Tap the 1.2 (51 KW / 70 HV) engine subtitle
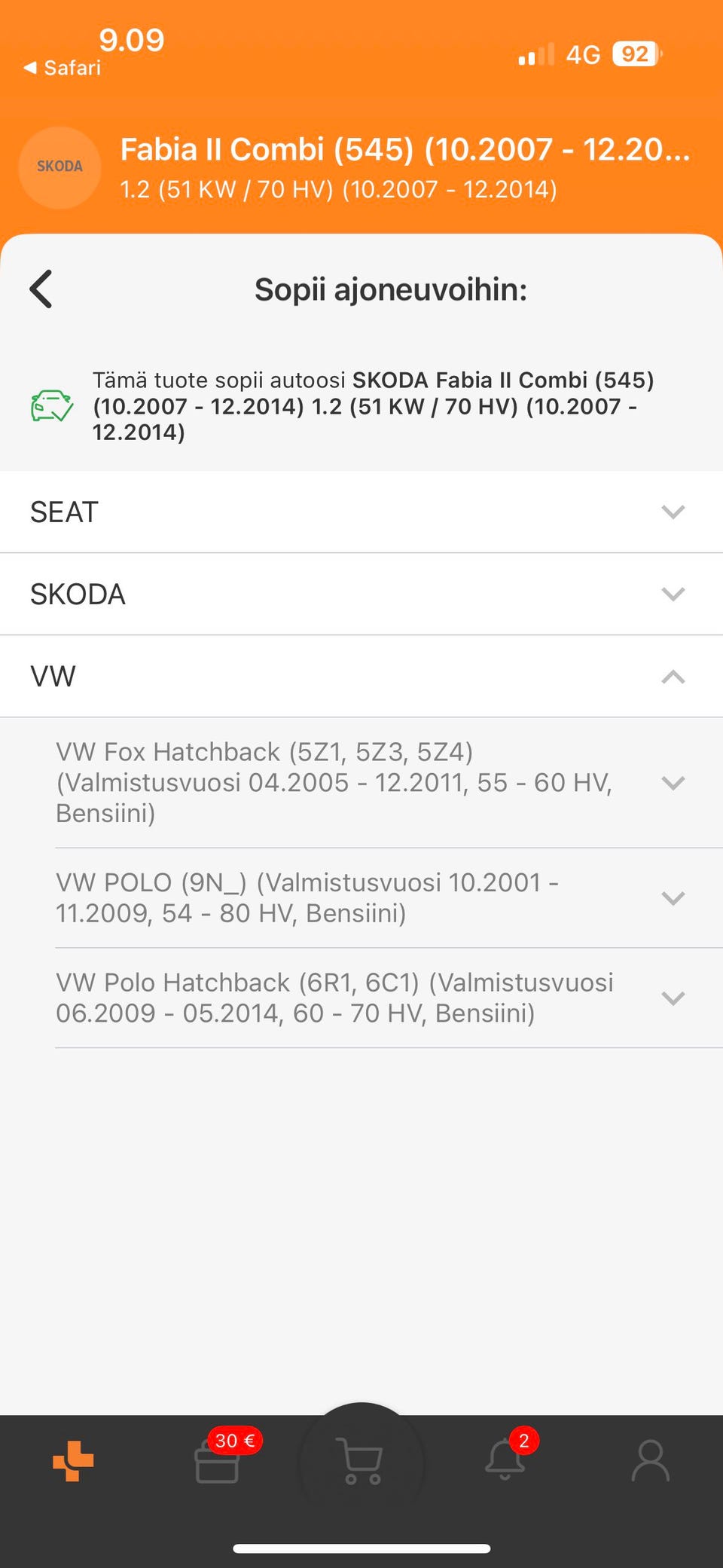The height and width of the screenshot is (1568, 723). (x=338, y=189)
